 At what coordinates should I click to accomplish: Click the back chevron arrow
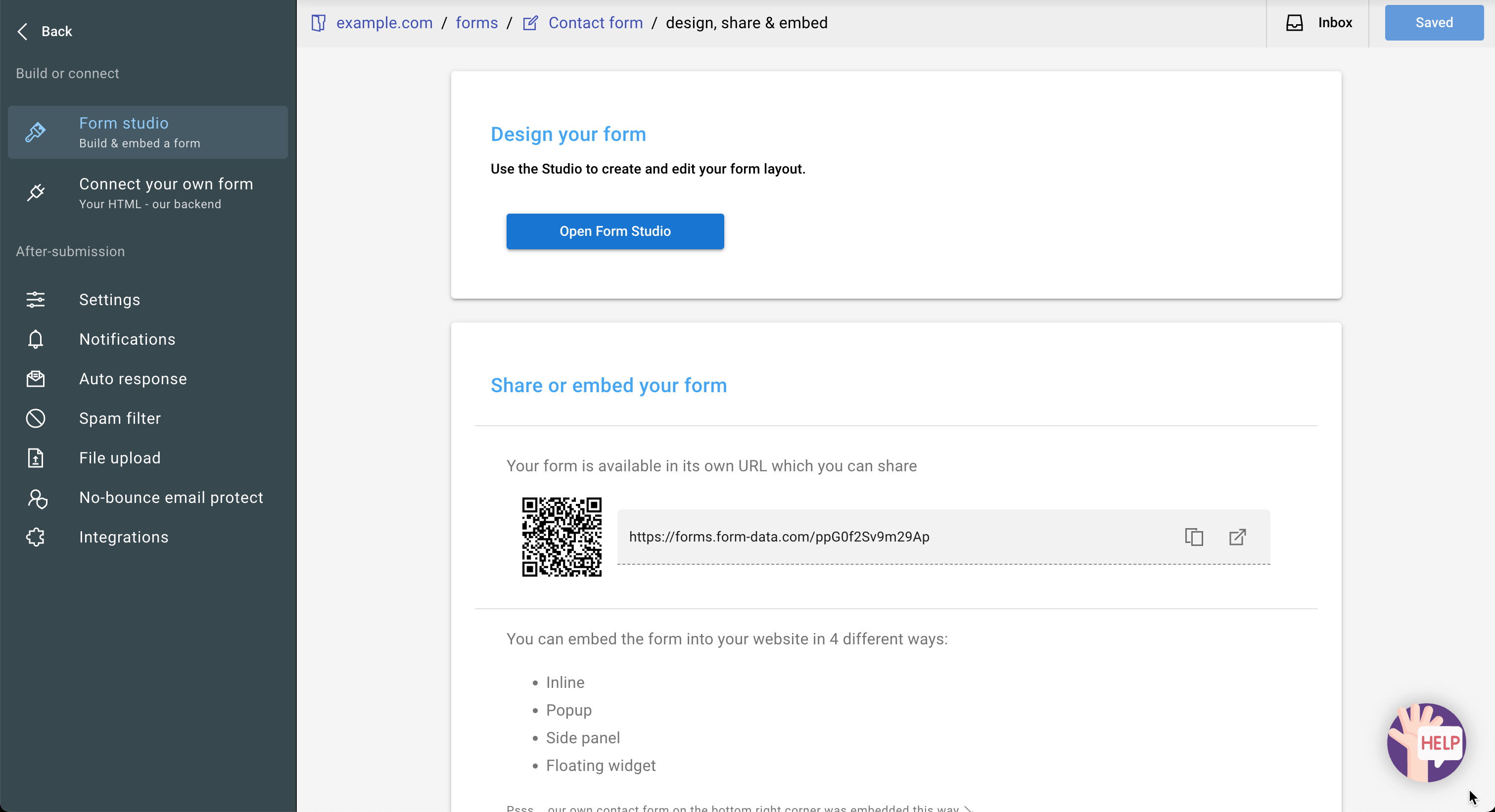coord(23,31)
